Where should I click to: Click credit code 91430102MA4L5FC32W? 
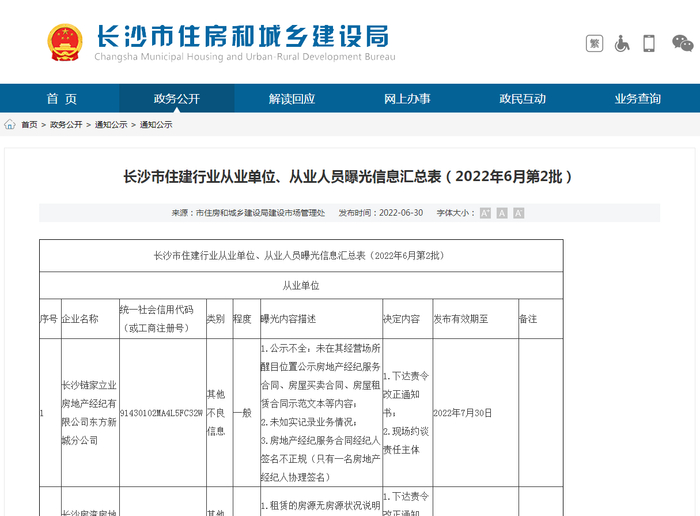[x=162, y=413]
